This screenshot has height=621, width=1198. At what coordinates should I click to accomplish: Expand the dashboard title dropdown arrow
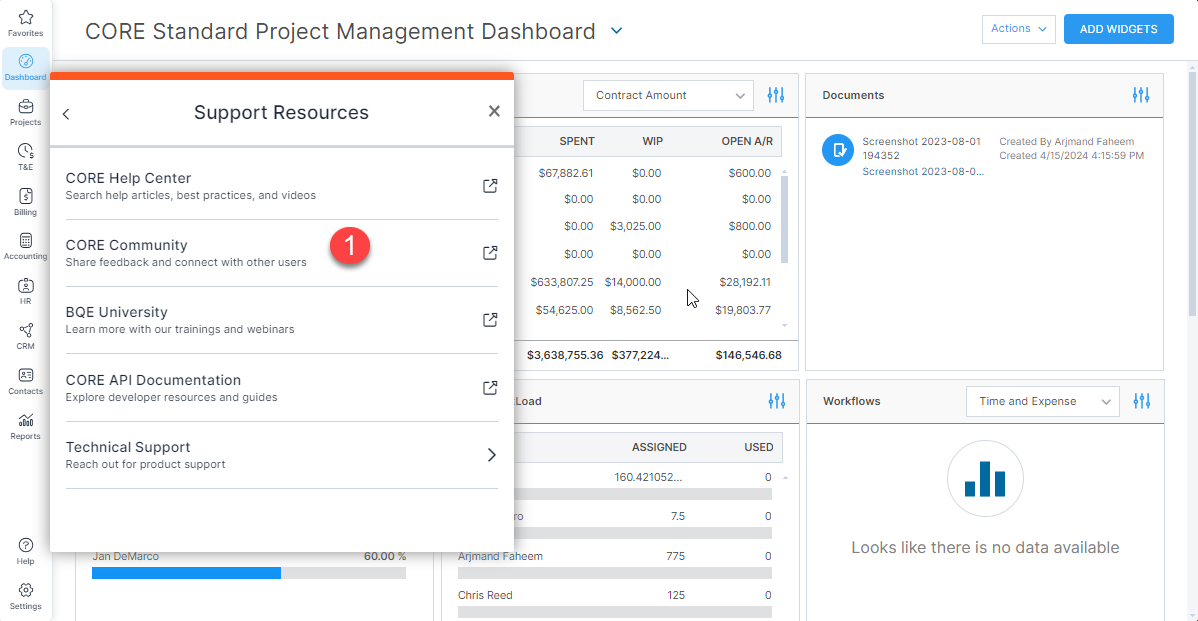(617, 31)
